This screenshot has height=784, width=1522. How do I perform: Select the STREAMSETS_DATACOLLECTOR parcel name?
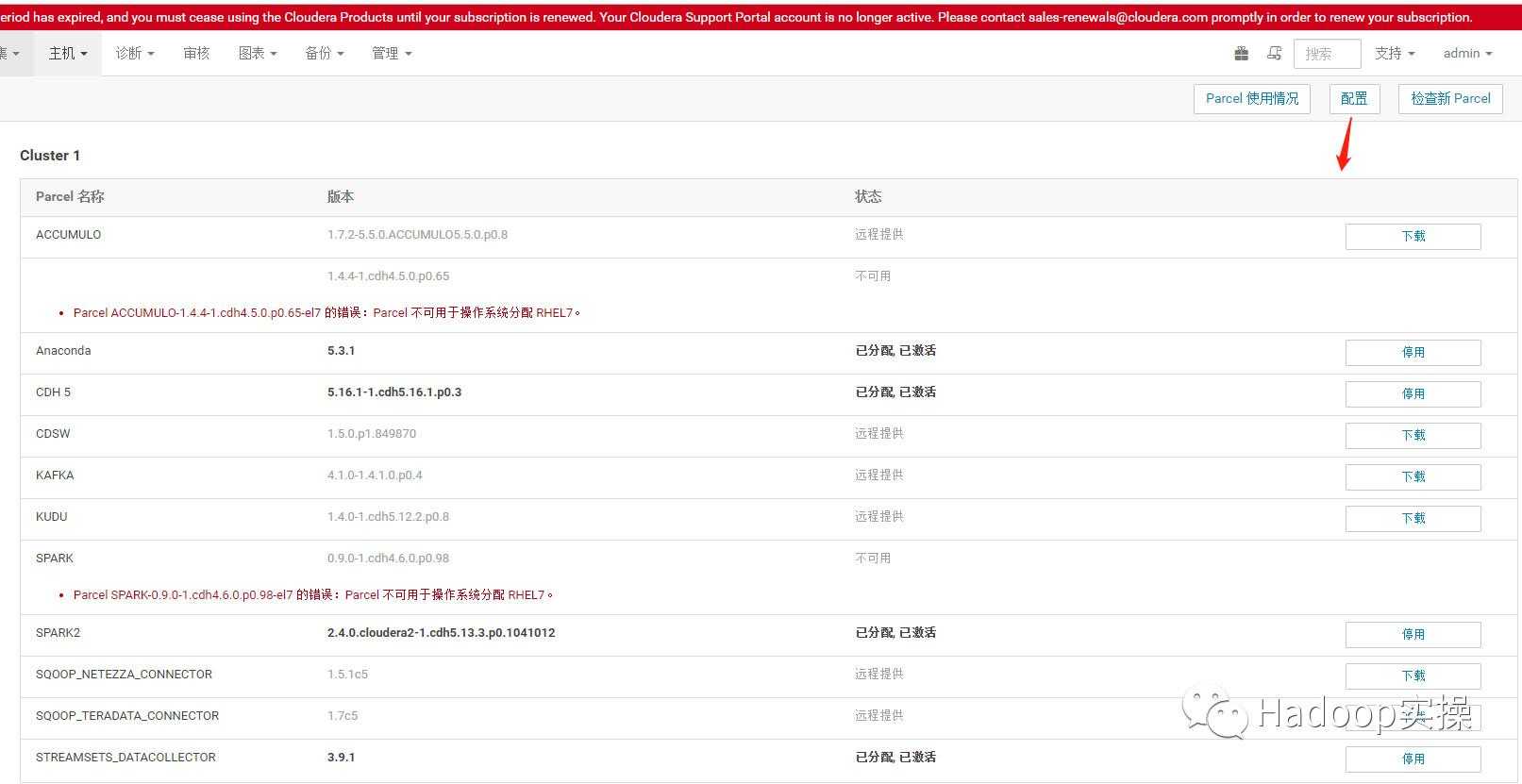pyautogui.click(x=125, y=757)
